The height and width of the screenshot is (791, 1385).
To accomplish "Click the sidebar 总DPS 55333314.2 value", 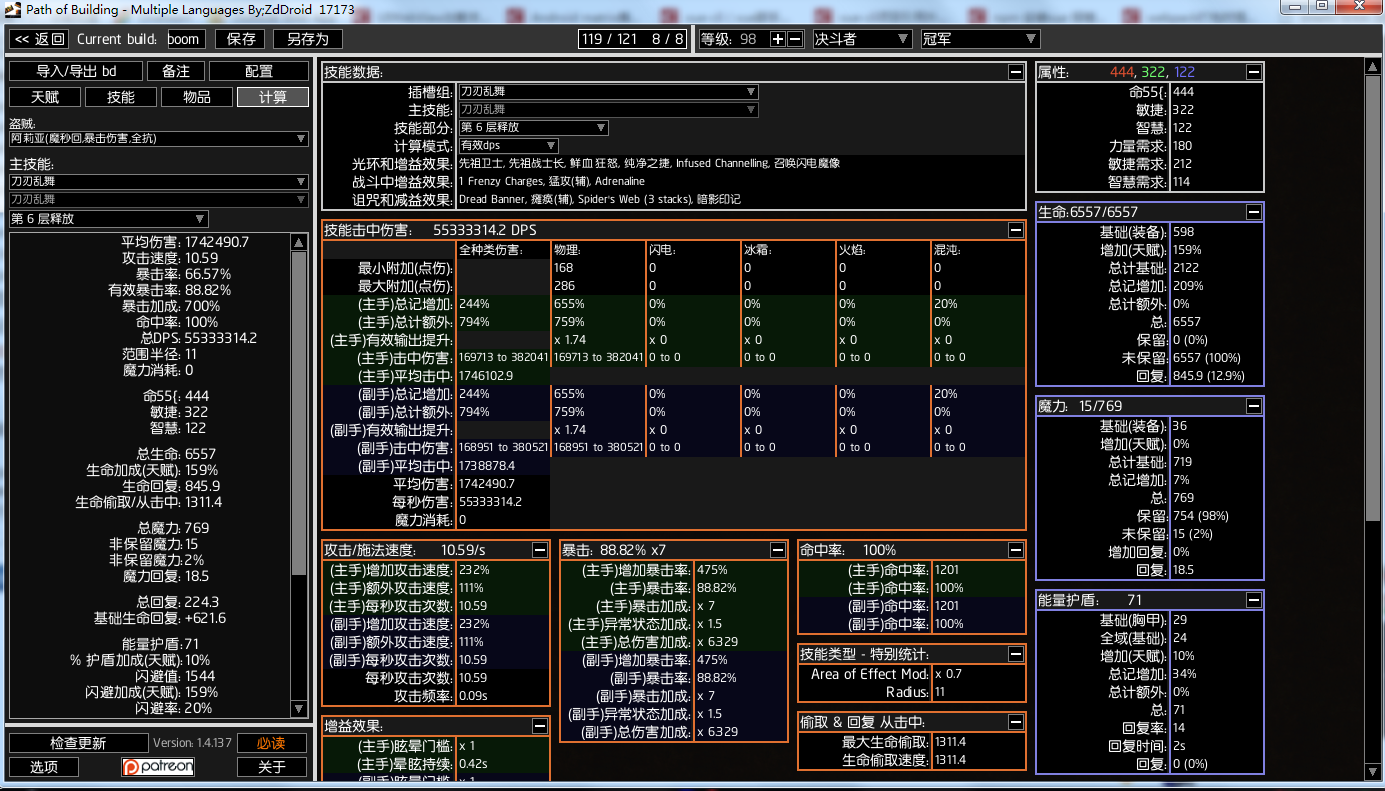I will coord(221,338).
